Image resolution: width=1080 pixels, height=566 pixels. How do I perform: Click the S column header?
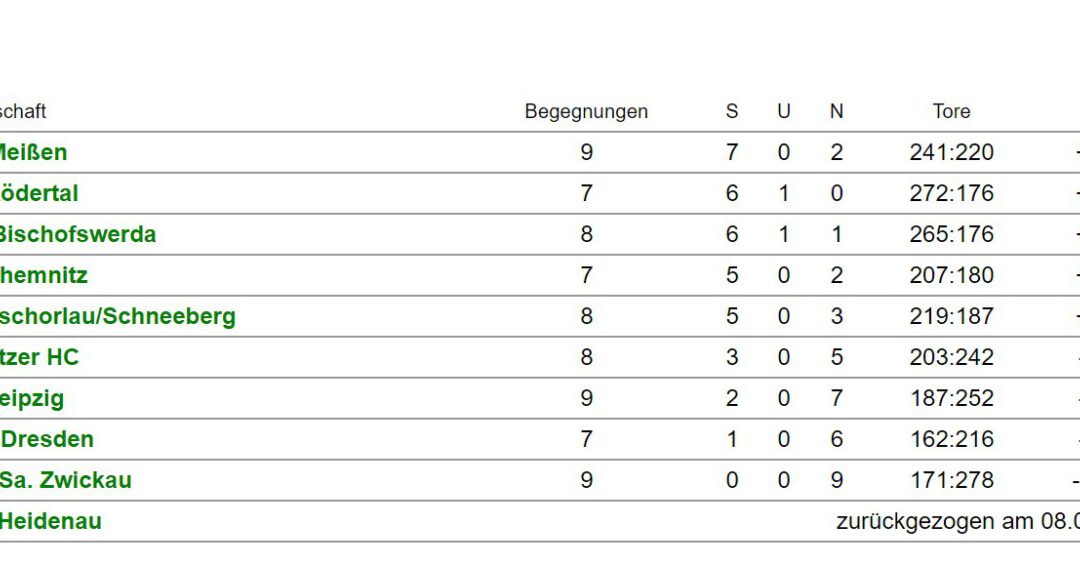731,111
